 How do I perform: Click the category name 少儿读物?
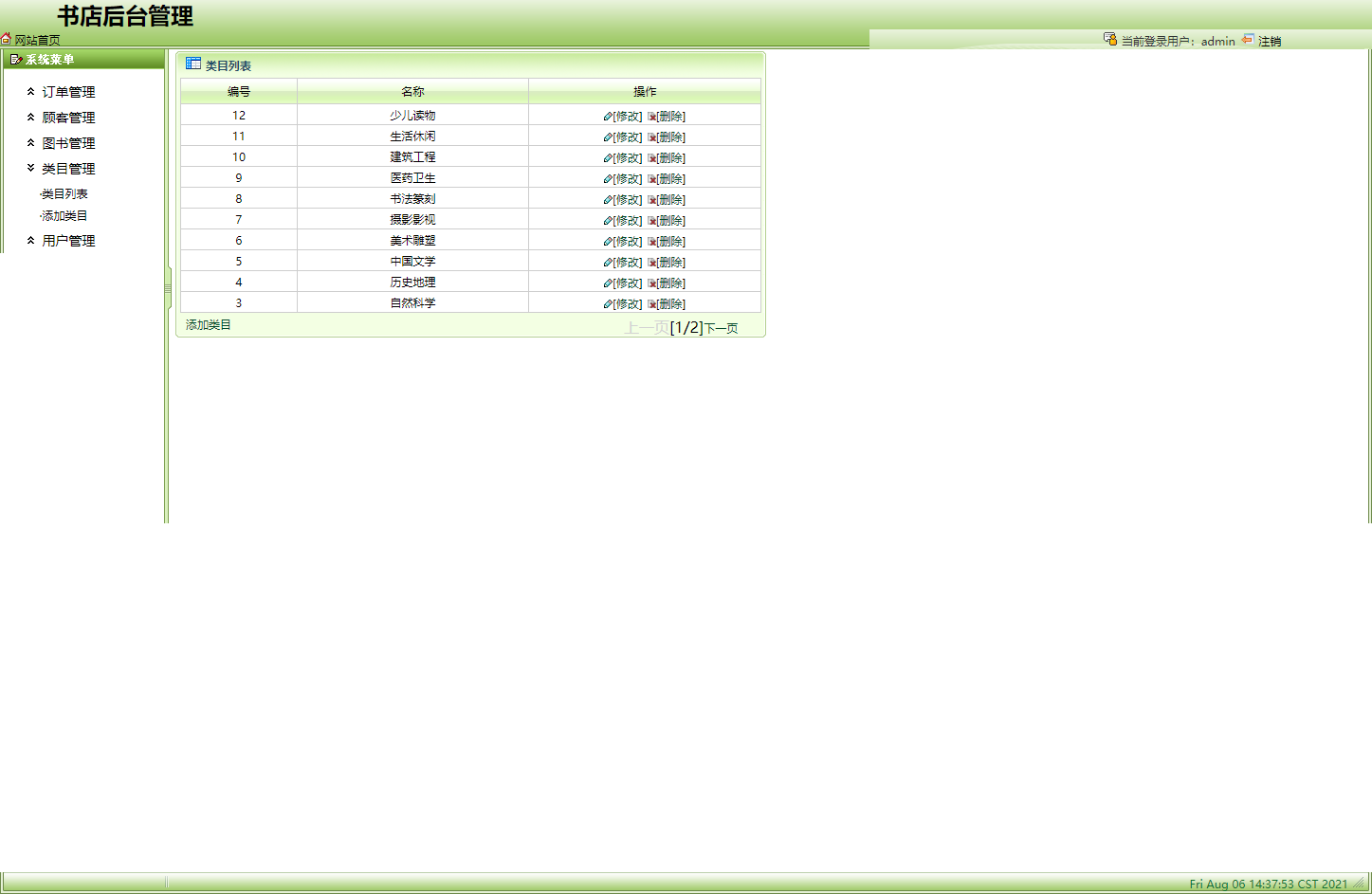click(413, 116)
